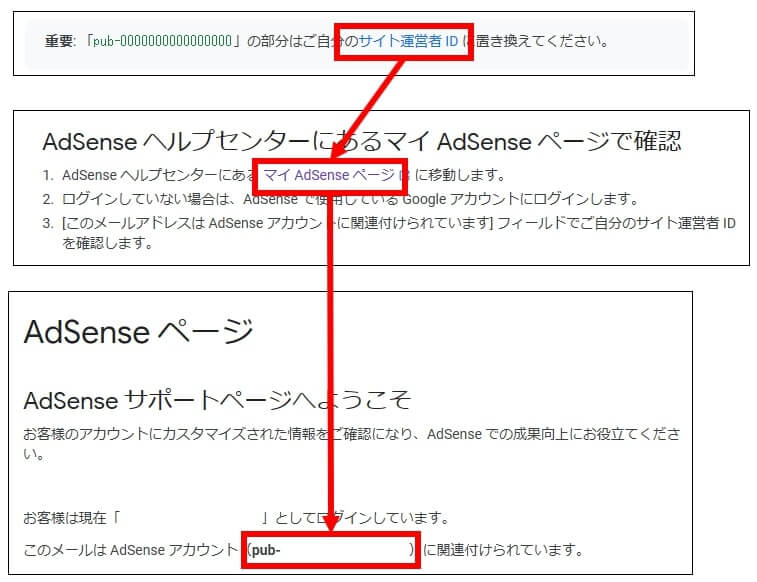Select the pub-0000000000000000 green code text
Viewport: 757px width, 582px height.
click(x=162, y=41)
